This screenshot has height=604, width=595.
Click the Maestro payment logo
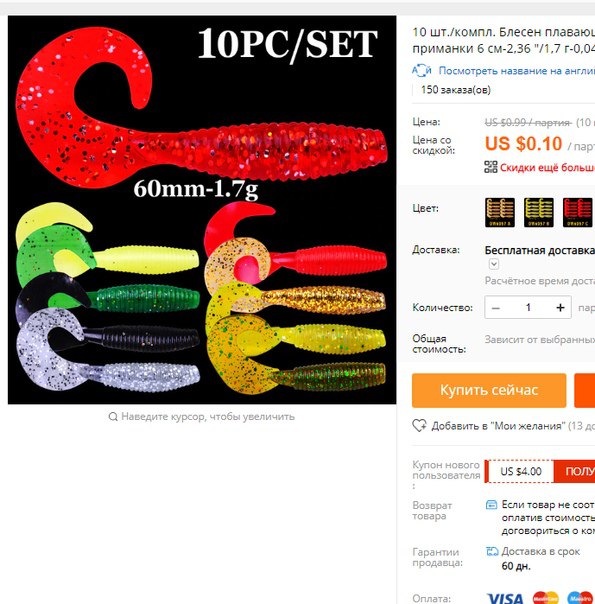coord(580,598)
